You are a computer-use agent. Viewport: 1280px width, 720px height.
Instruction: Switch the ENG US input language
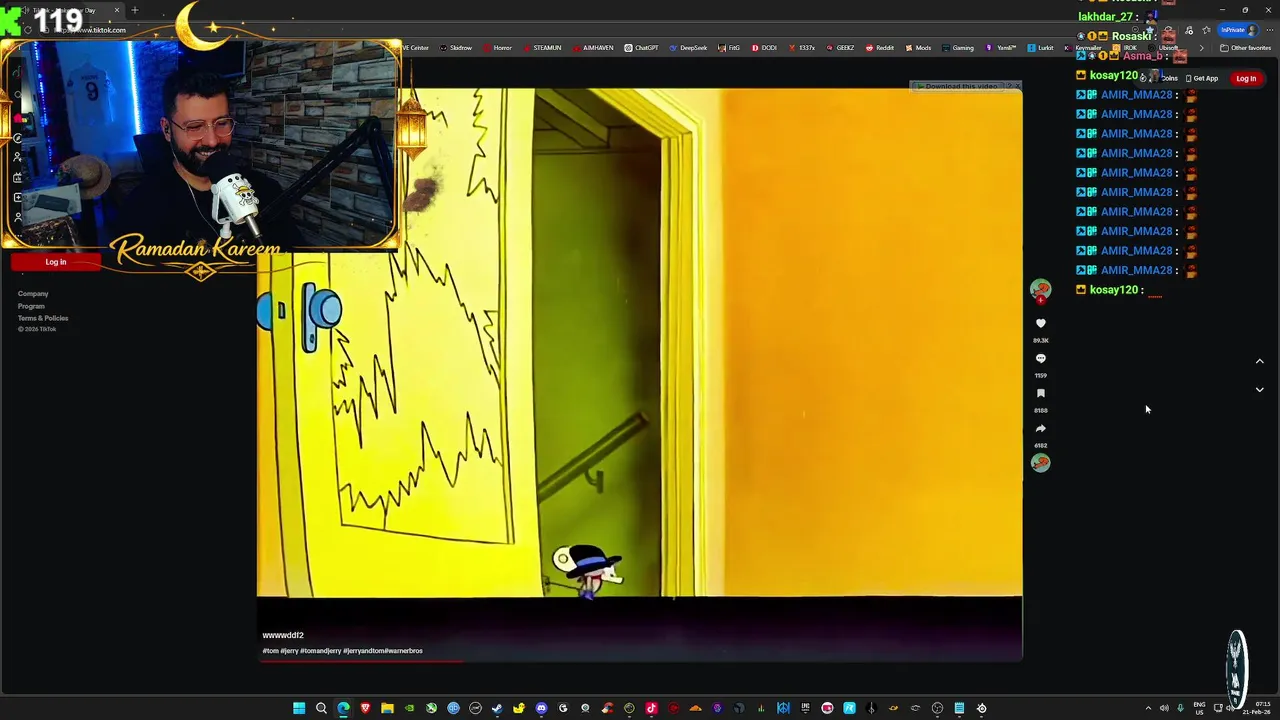(x=1199, y=708)
